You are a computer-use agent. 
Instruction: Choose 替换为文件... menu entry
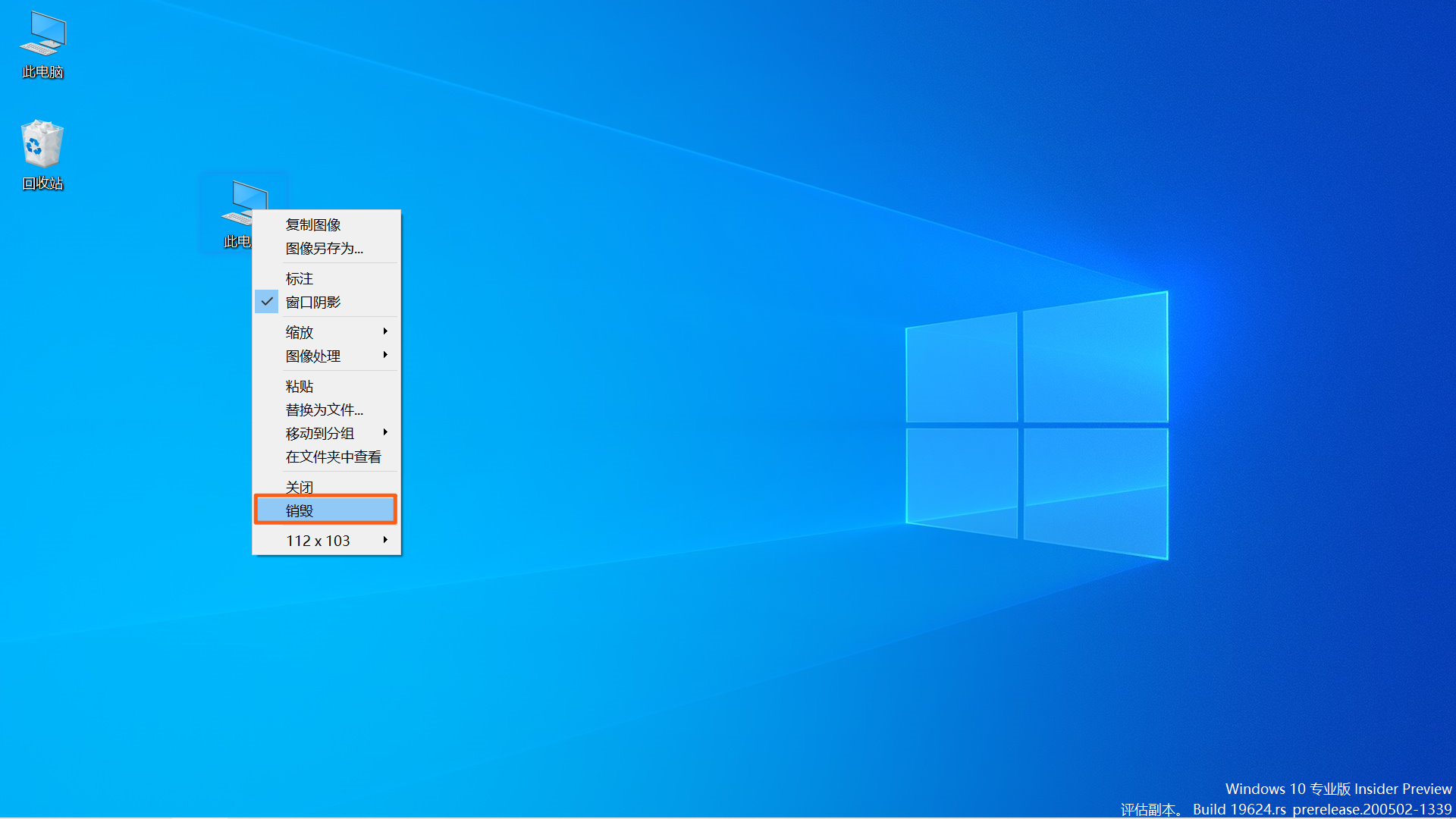tap(326, 410)
